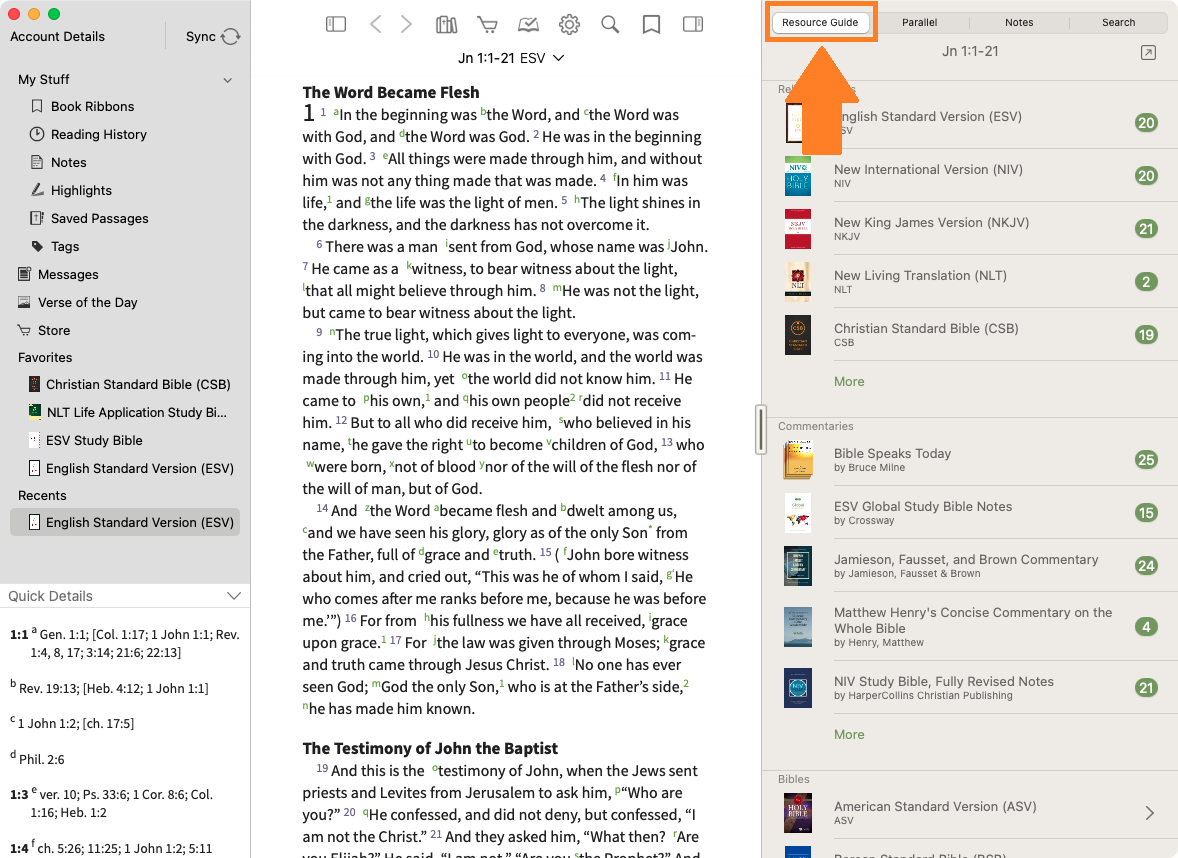Screen dimensions: 1178x858
Task: Go back with the left arrow
Action: click(x=375, y=24)
